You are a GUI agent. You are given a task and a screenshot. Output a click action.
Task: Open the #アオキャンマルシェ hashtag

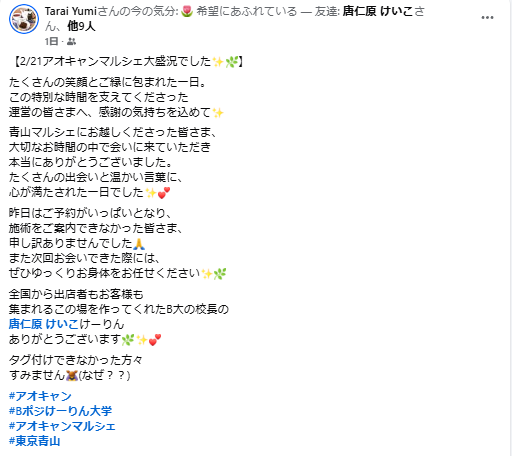(62, 426)
